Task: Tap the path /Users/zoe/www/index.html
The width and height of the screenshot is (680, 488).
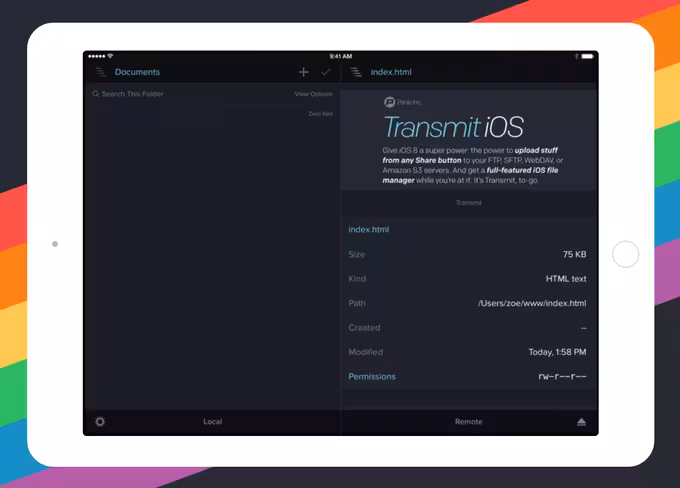Action: pyautogui.click(x=532, y=303)
